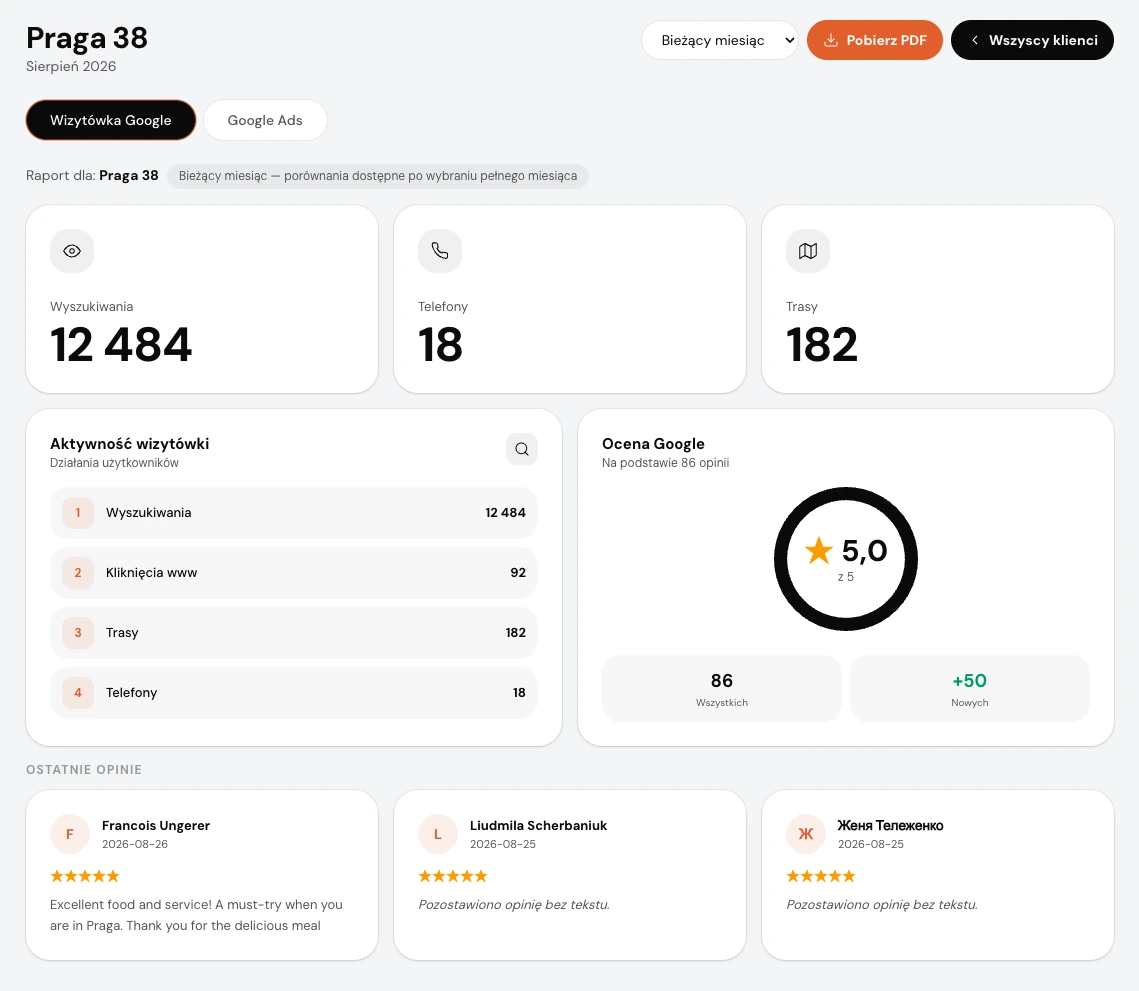Image resolution: width=1139 pixels, height=991 pixels.
Task: Click the phone icon above Telefony
Action: [x=439, y=251]
